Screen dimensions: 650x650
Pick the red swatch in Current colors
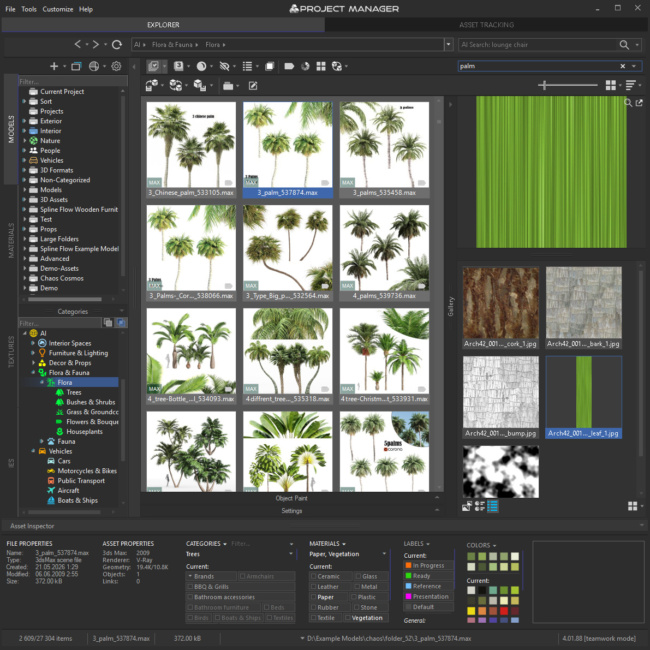[x=504, y=611]
